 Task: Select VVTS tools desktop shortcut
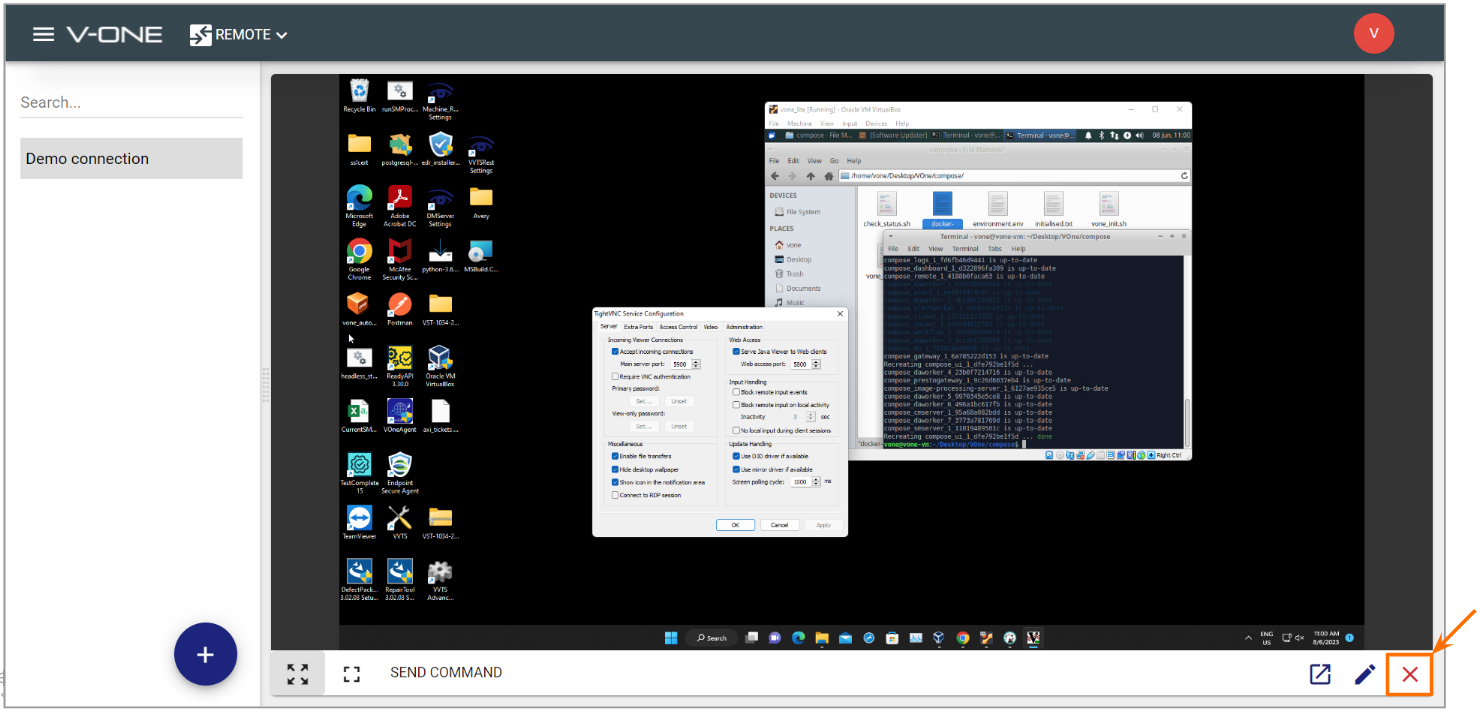pyautogui.click(x=399, y=521)
